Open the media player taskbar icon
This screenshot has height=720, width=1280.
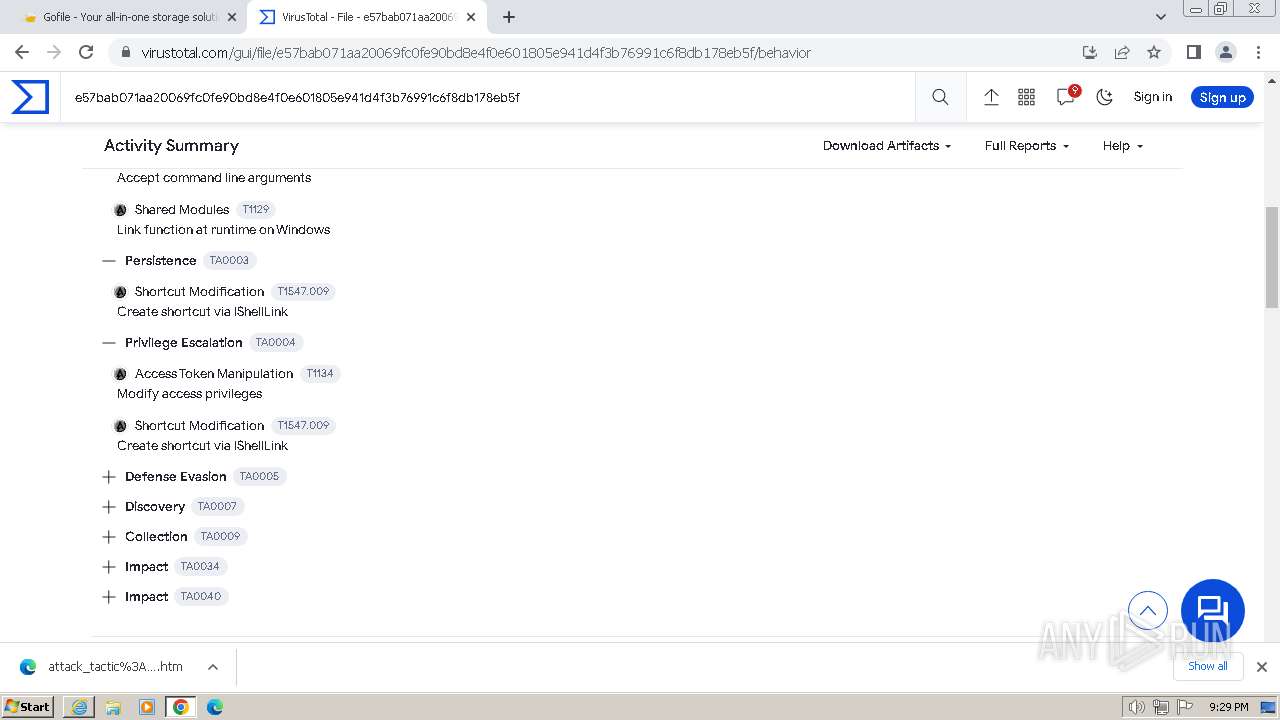(147, 707)
